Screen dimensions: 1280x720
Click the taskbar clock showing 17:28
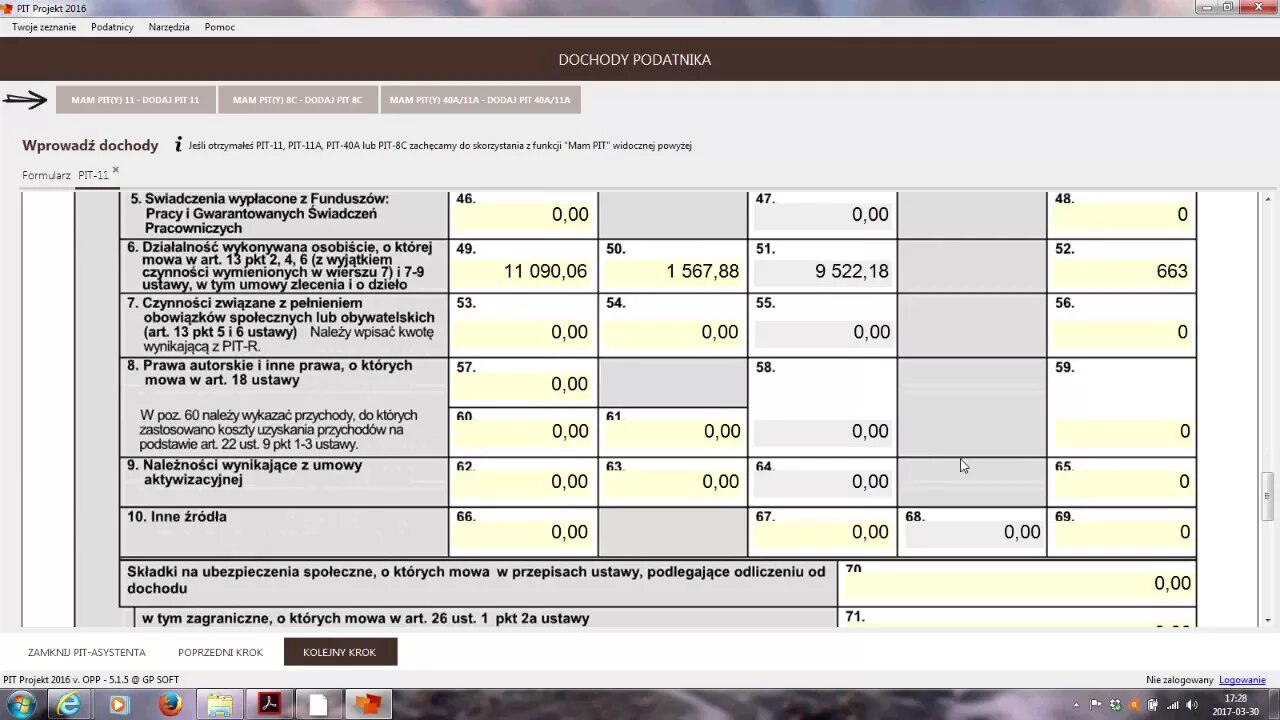[x=1235, y=704]
